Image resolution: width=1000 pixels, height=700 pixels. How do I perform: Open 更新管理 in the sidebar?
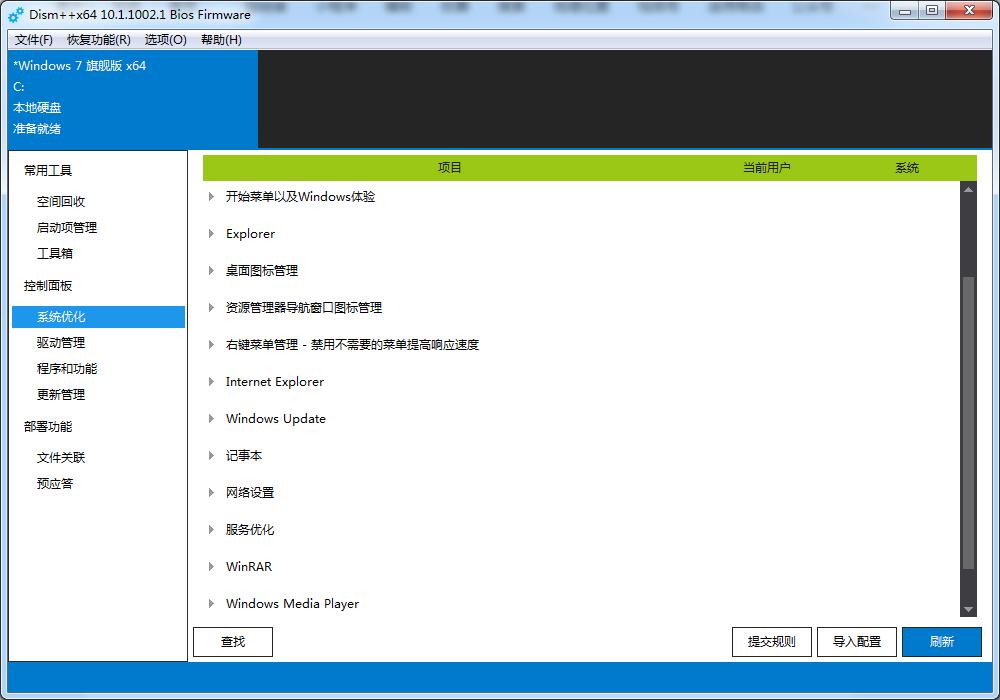61,395
